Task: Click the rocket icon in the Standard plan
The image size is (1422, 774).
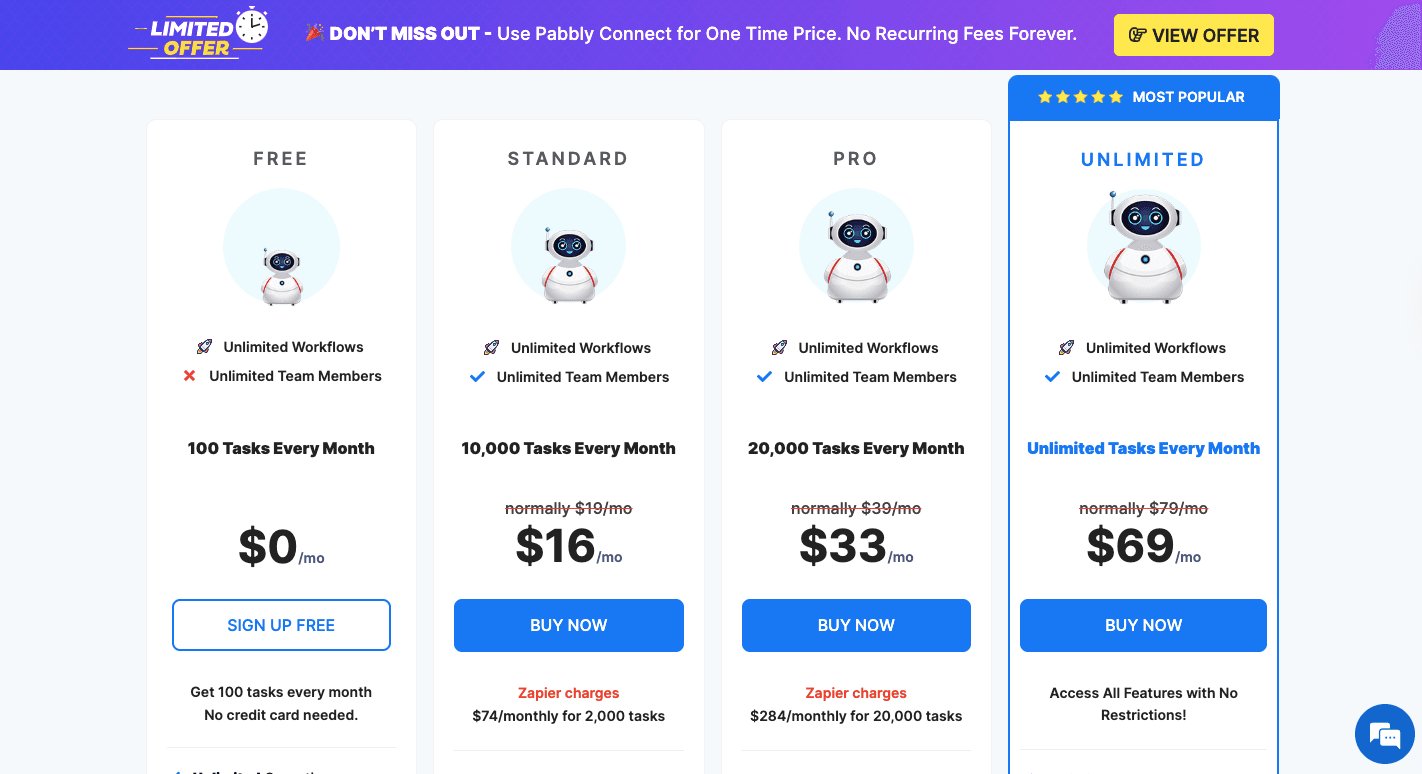Action: [x=492, y=347]
